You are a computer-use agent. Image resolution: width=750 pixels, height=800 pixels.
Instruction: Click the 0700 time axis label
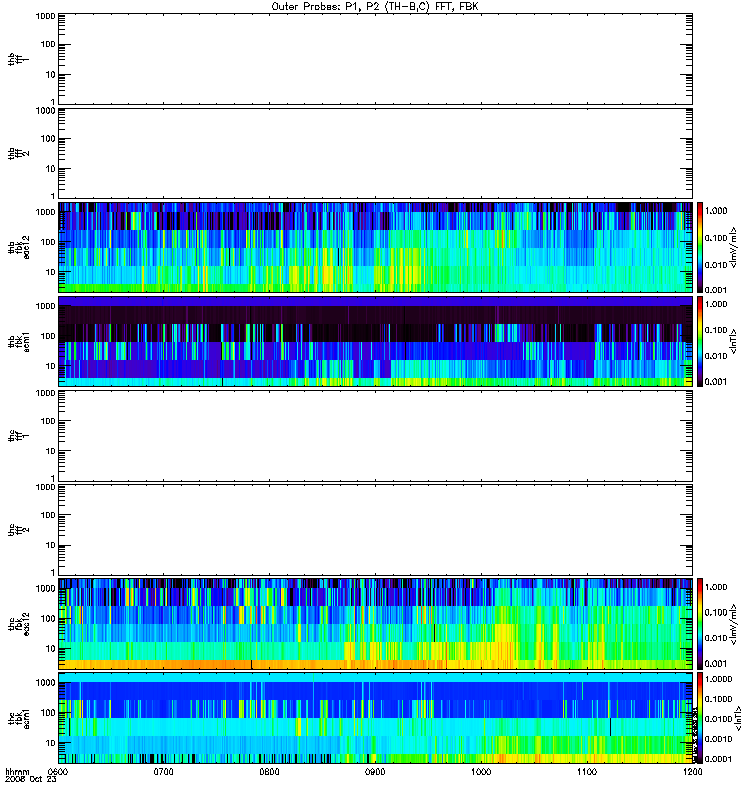(163, 771)
